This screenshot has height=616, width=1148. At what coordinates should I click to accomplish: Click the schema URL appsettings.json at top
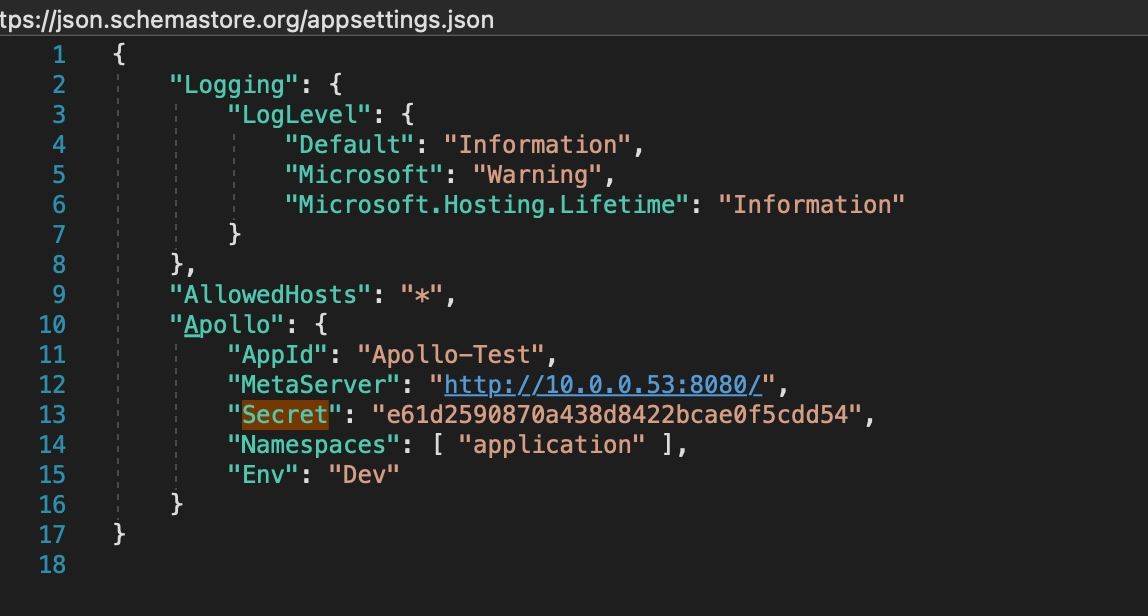(x=246, y=19)
